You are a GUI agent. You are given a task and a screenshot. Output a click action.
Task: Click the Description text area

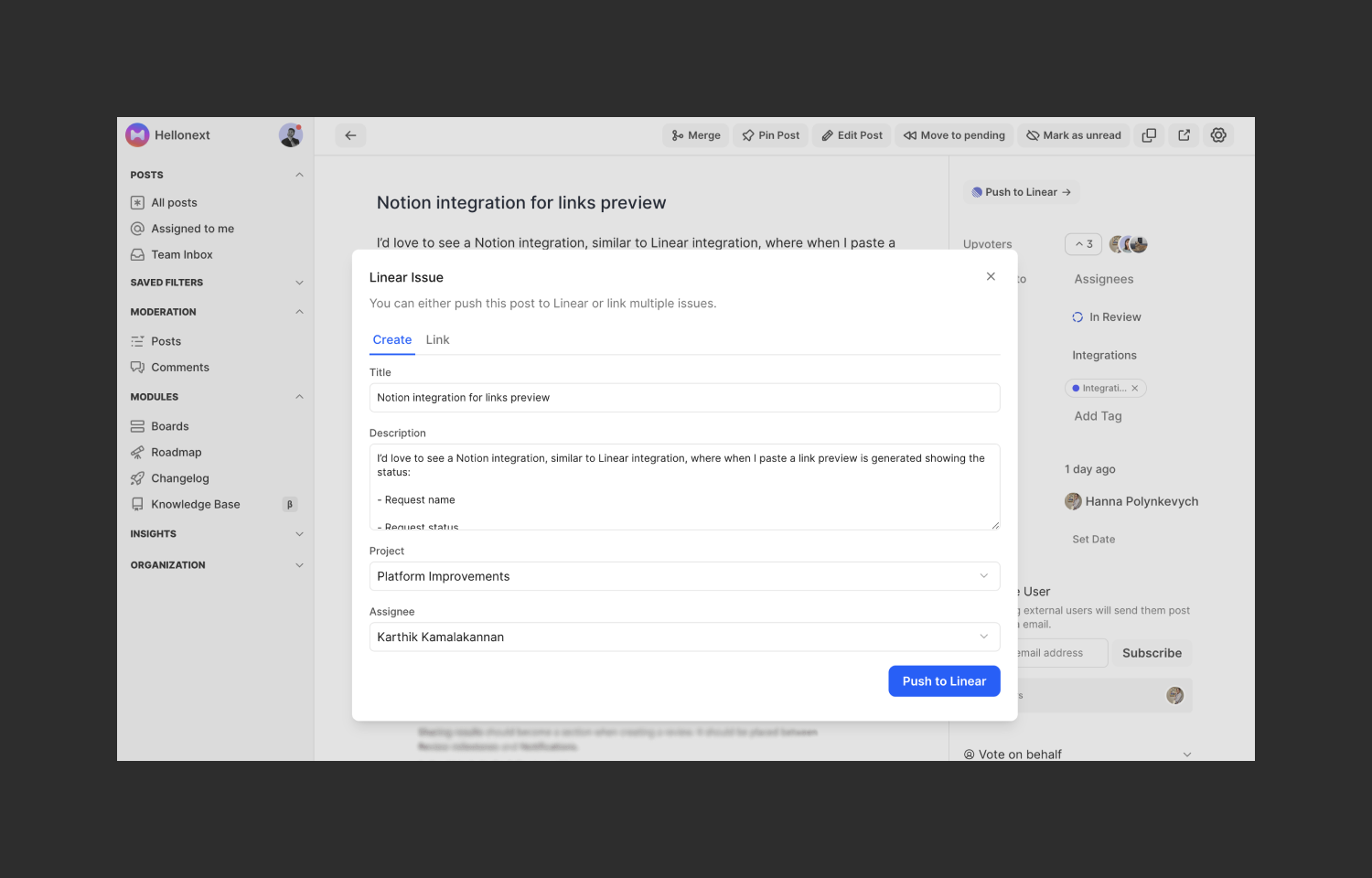tap(684, 487)
